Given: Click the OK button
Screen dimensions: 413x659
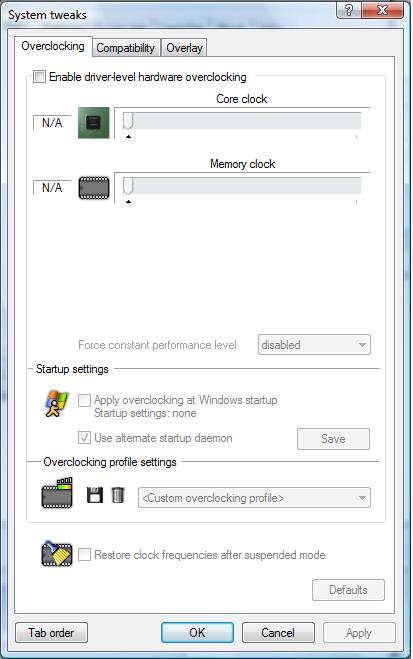Looking at the screenshot, I should coord(197,633).
